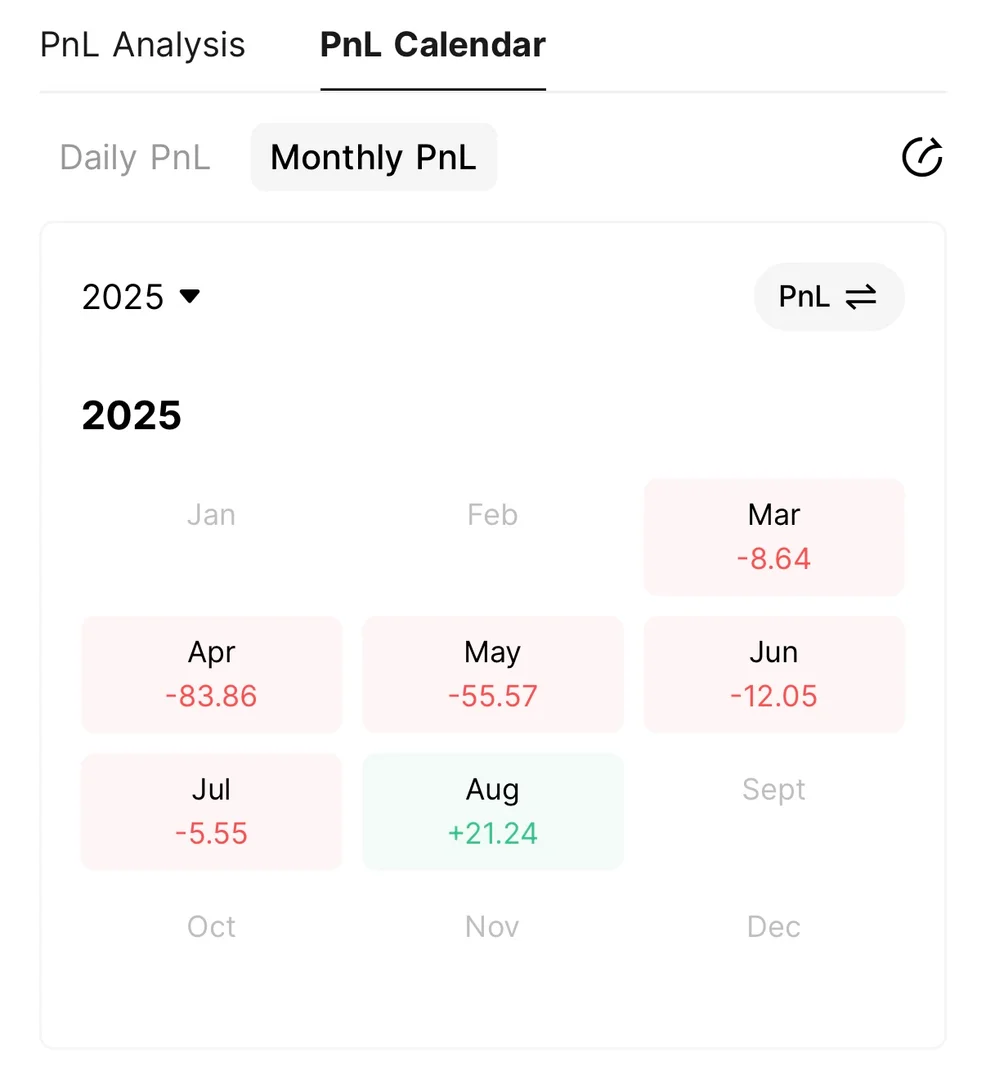986x1080 pixels.
Task: Click the June -12.05 month cell
Action: click(x=773, y=674)
